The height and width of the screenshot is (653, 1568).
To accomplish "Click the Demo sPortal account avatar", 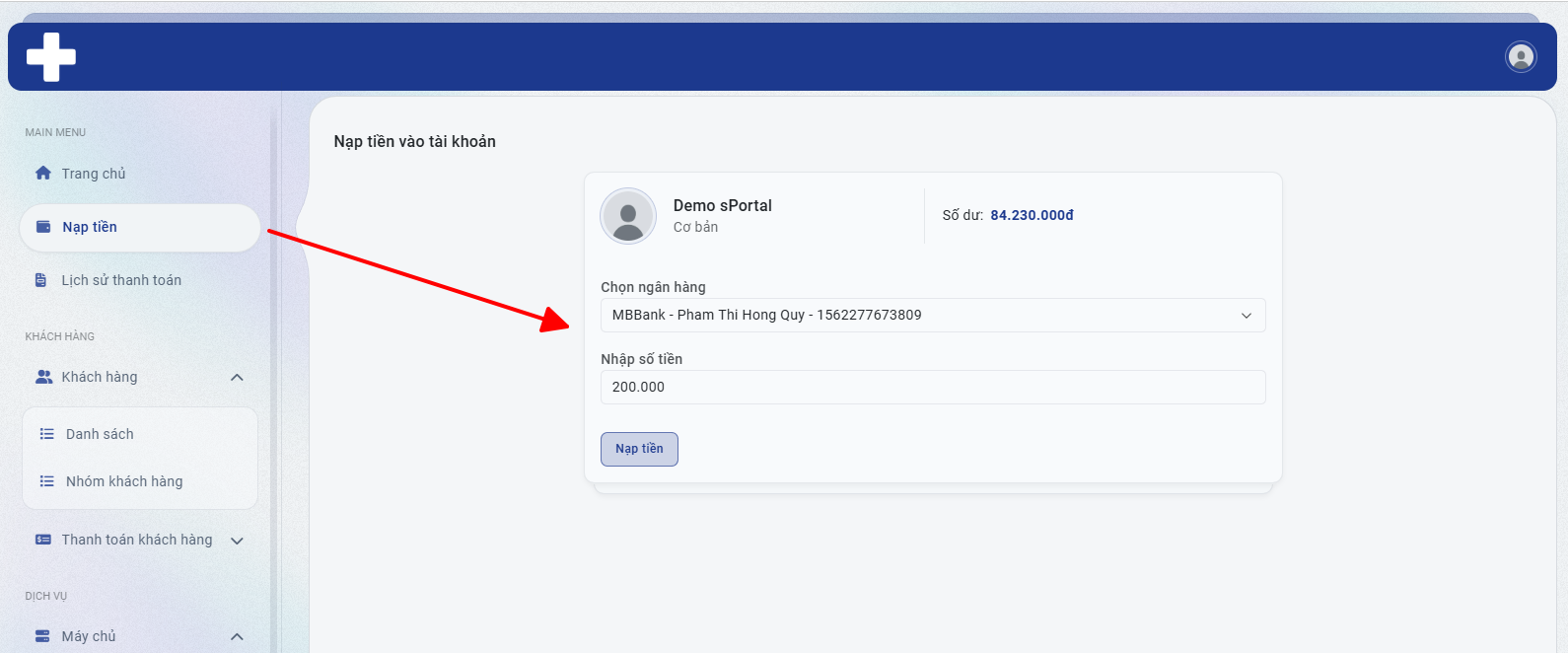I will [x=628, y=216].
